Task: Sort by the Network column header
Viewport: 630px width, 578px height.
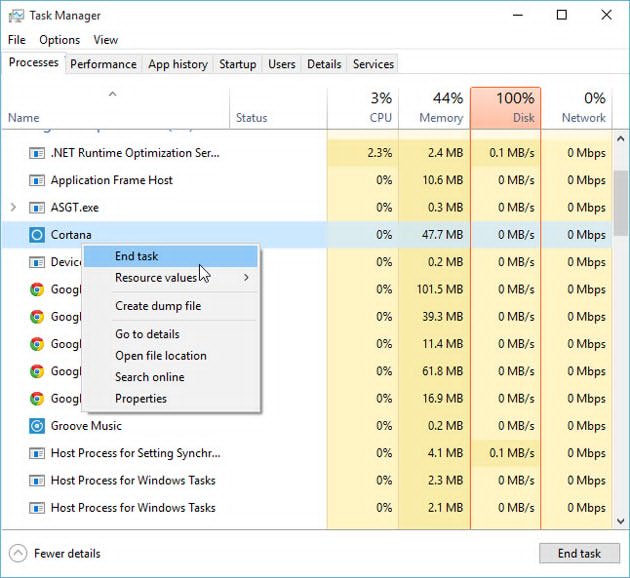Action: (x=577, y=108)
